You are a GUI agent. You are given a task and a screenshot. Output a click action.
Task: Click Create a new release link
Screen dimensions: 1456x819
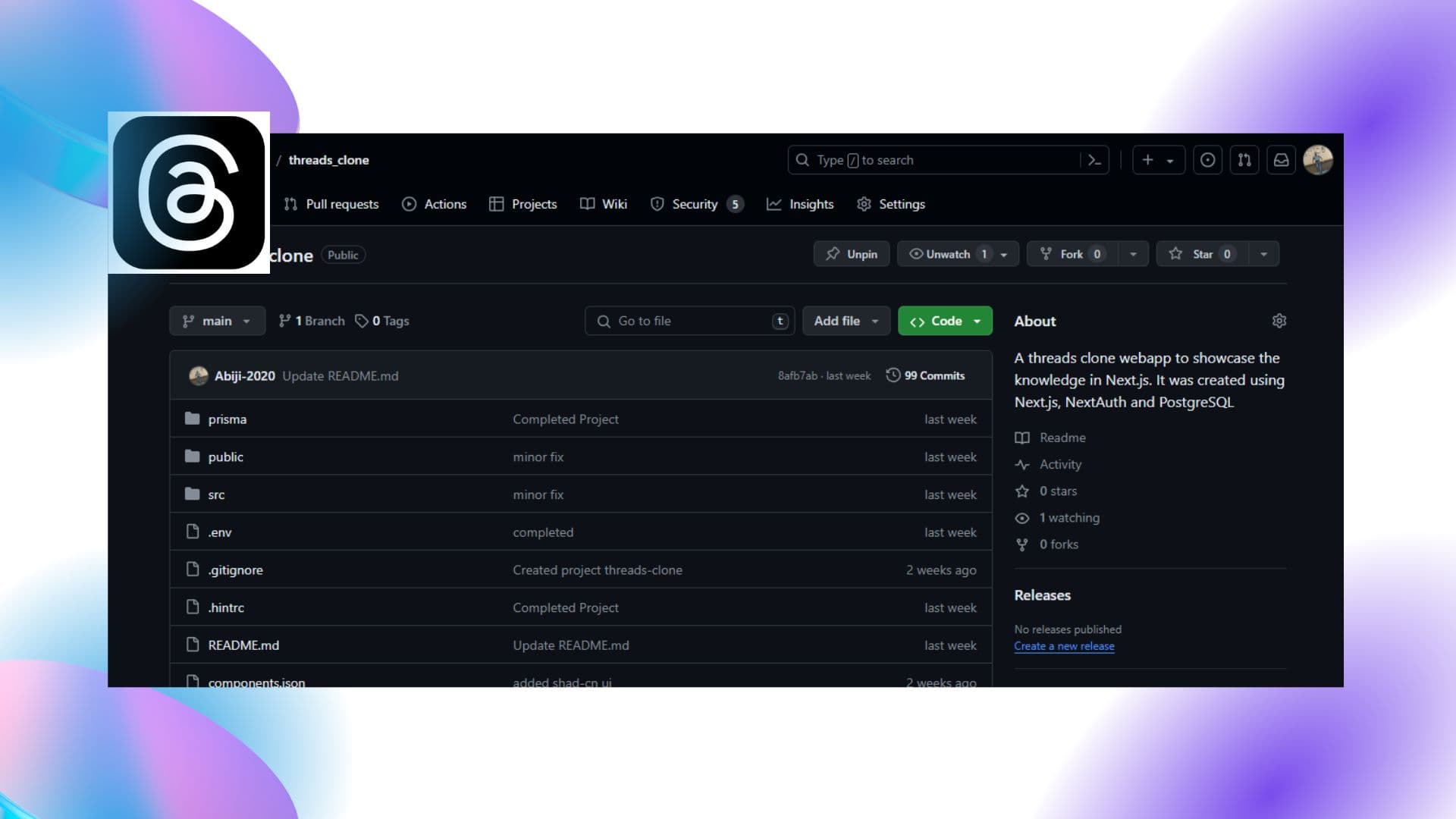1064,645
